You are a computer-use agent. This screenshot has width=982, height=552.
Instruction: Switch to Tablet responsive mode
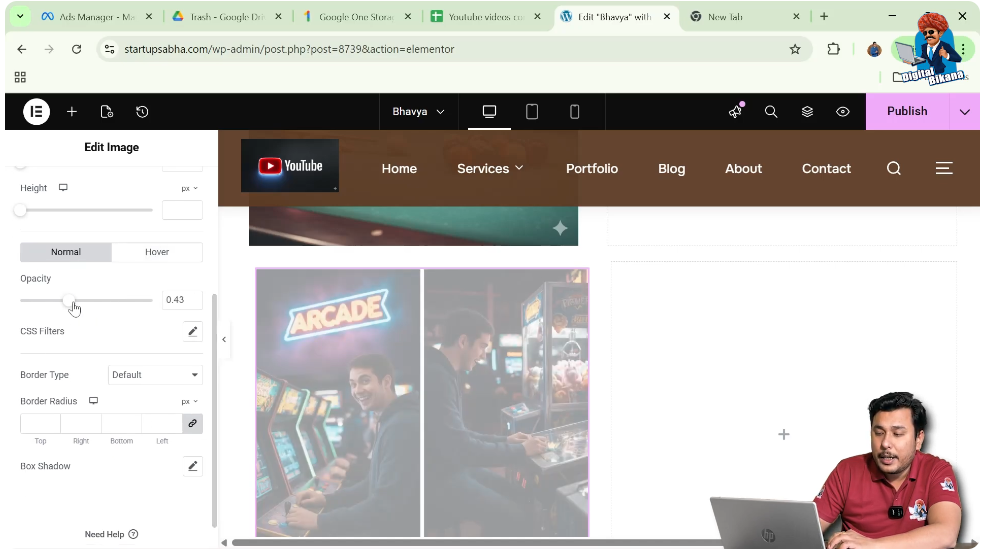click(532, 112)
